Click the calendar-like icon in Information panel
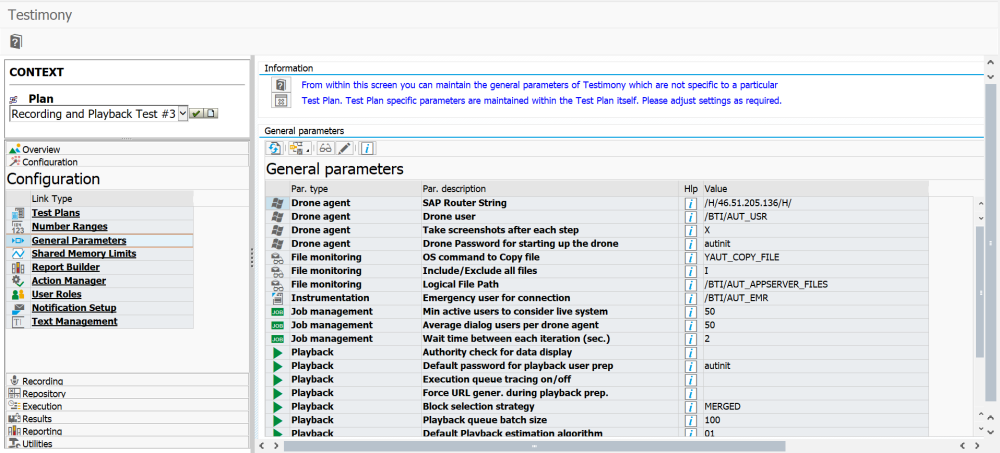This screenshot has height=453, width=1000. pyautogui.click(x=281, y=101)
